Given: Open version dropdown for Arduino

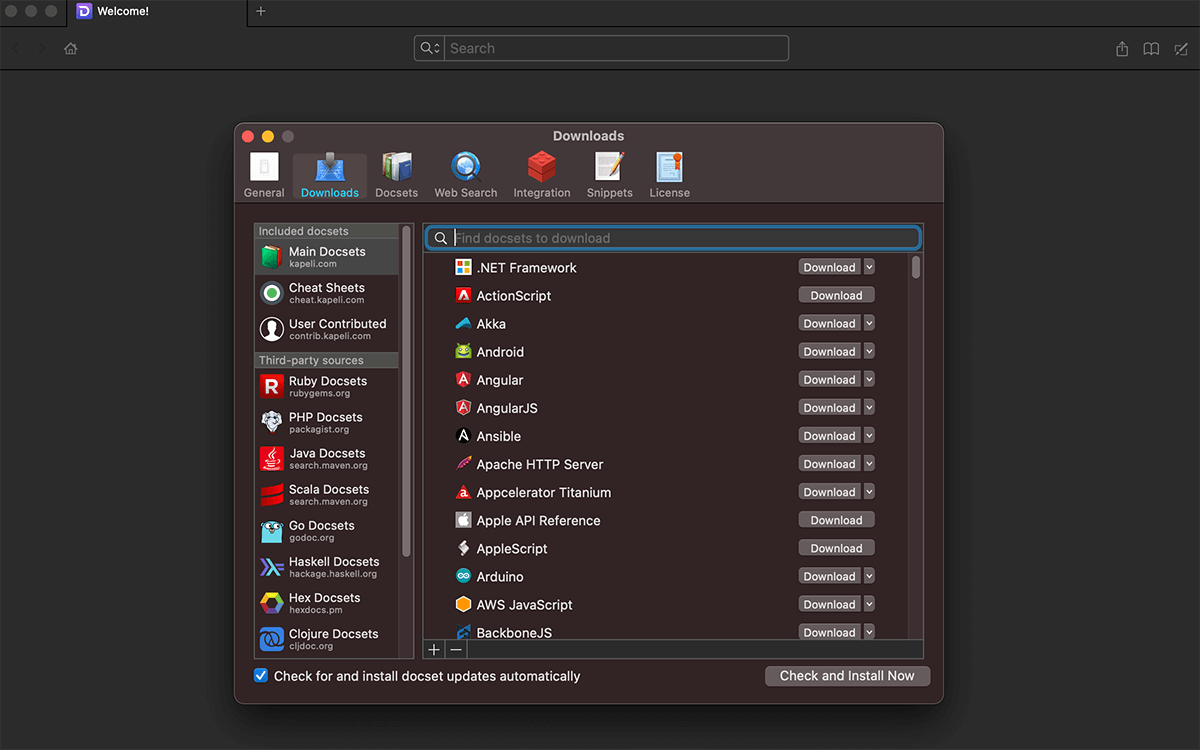Looking at the screenshot, I should (x=869, y=576).
